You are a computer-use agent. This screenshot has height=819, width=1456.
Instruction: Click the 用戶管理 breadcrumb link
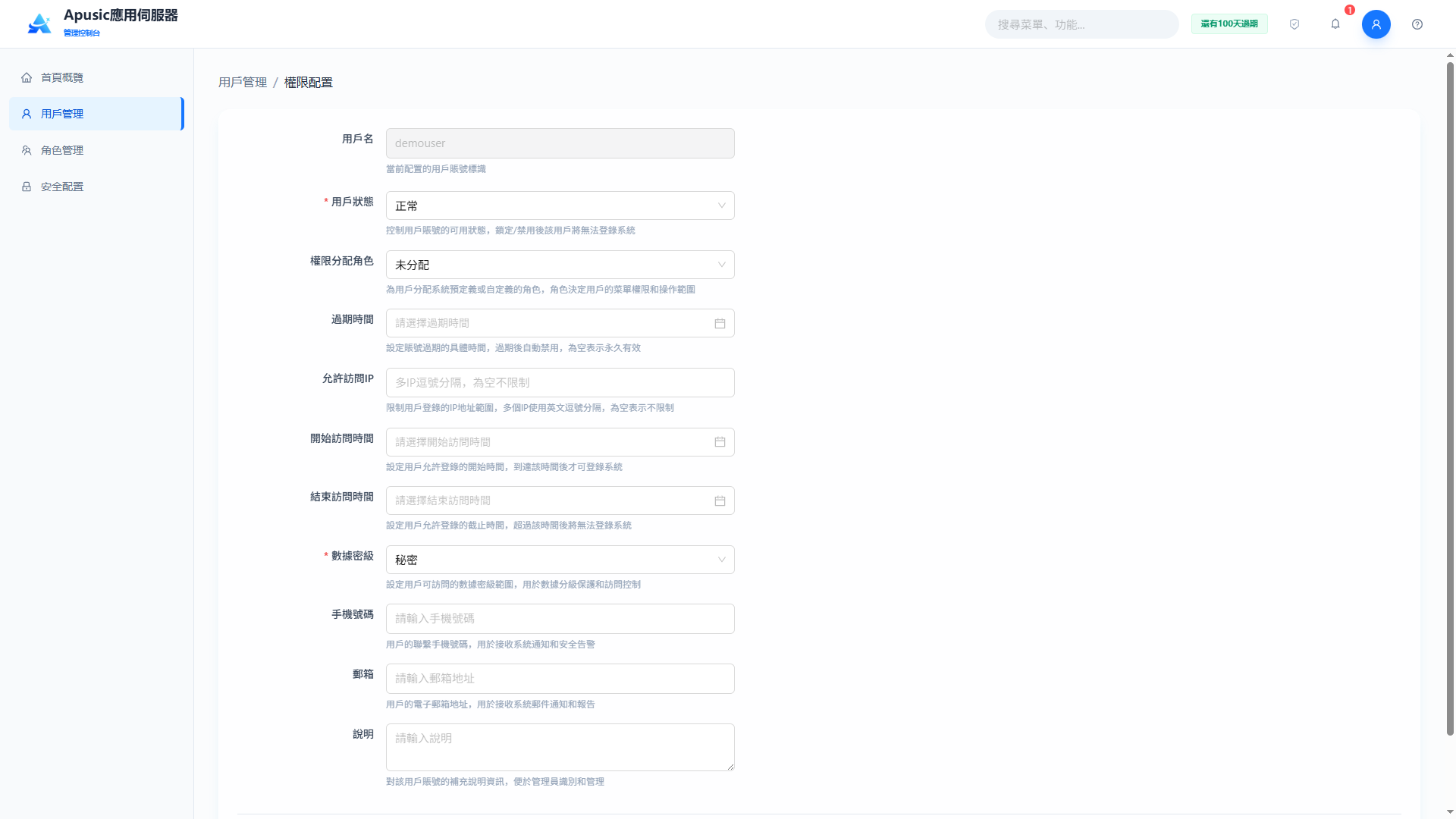click(243, 82)
